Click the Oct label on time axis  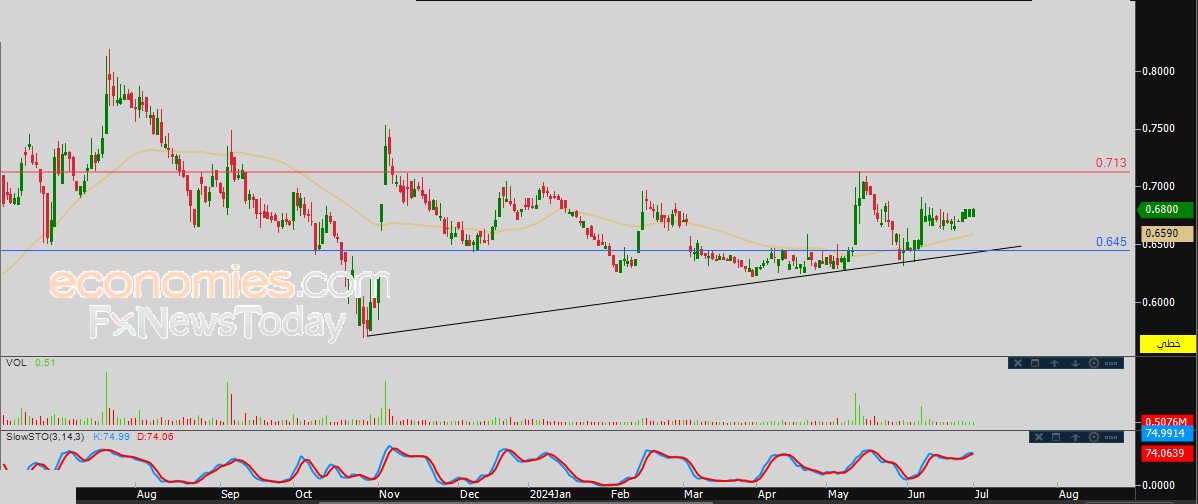point(303,495)
